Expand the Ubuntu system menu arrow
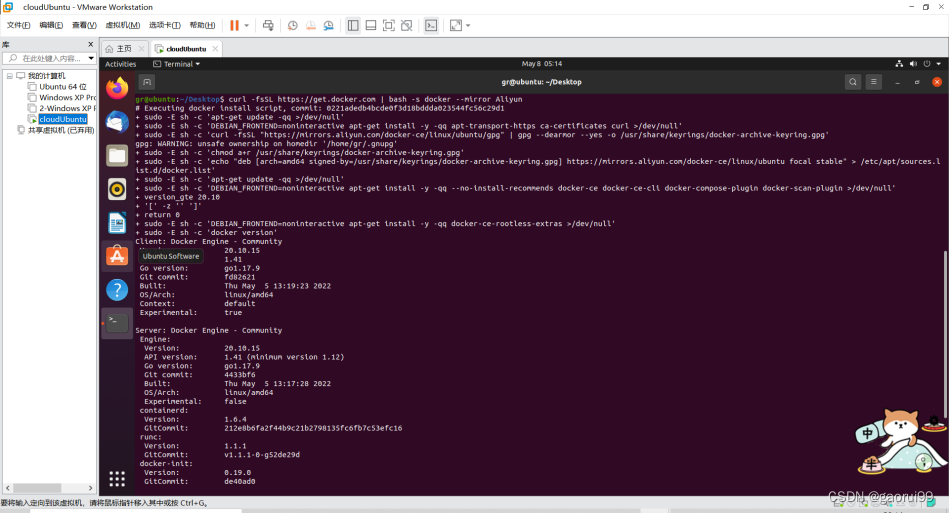The width and height of the screenshot is (949, 514). point(939,64)
